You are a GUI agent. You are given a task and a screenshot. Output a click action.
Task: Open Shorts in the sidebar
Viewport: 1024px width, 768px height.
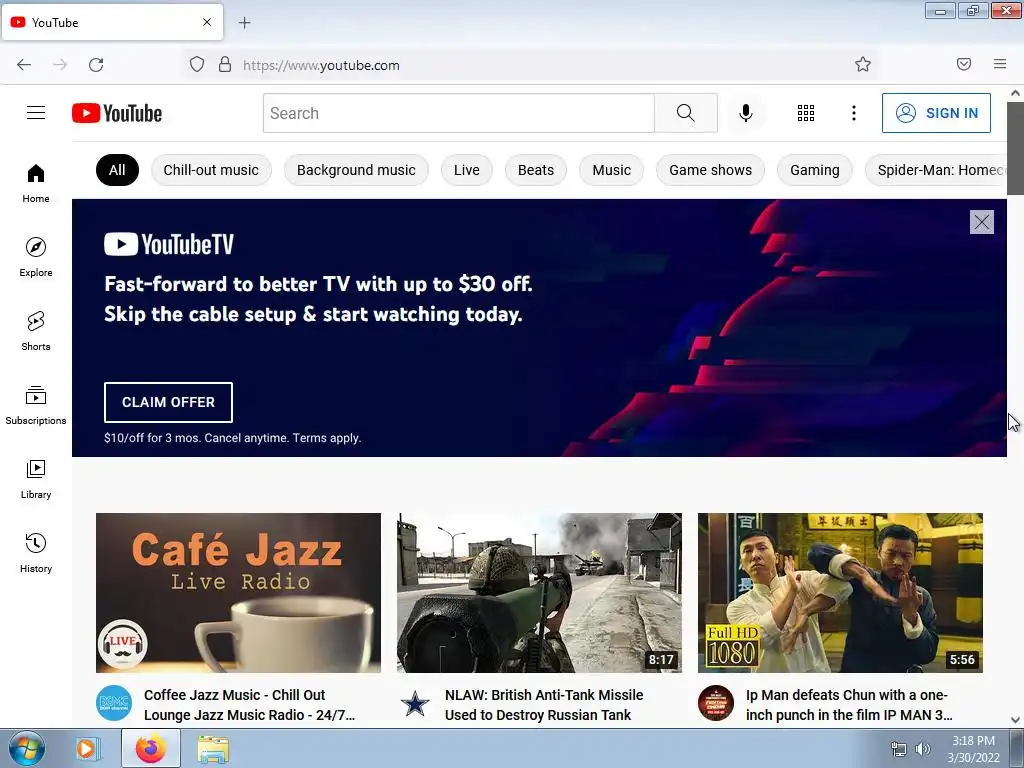(x=36, y=331)
